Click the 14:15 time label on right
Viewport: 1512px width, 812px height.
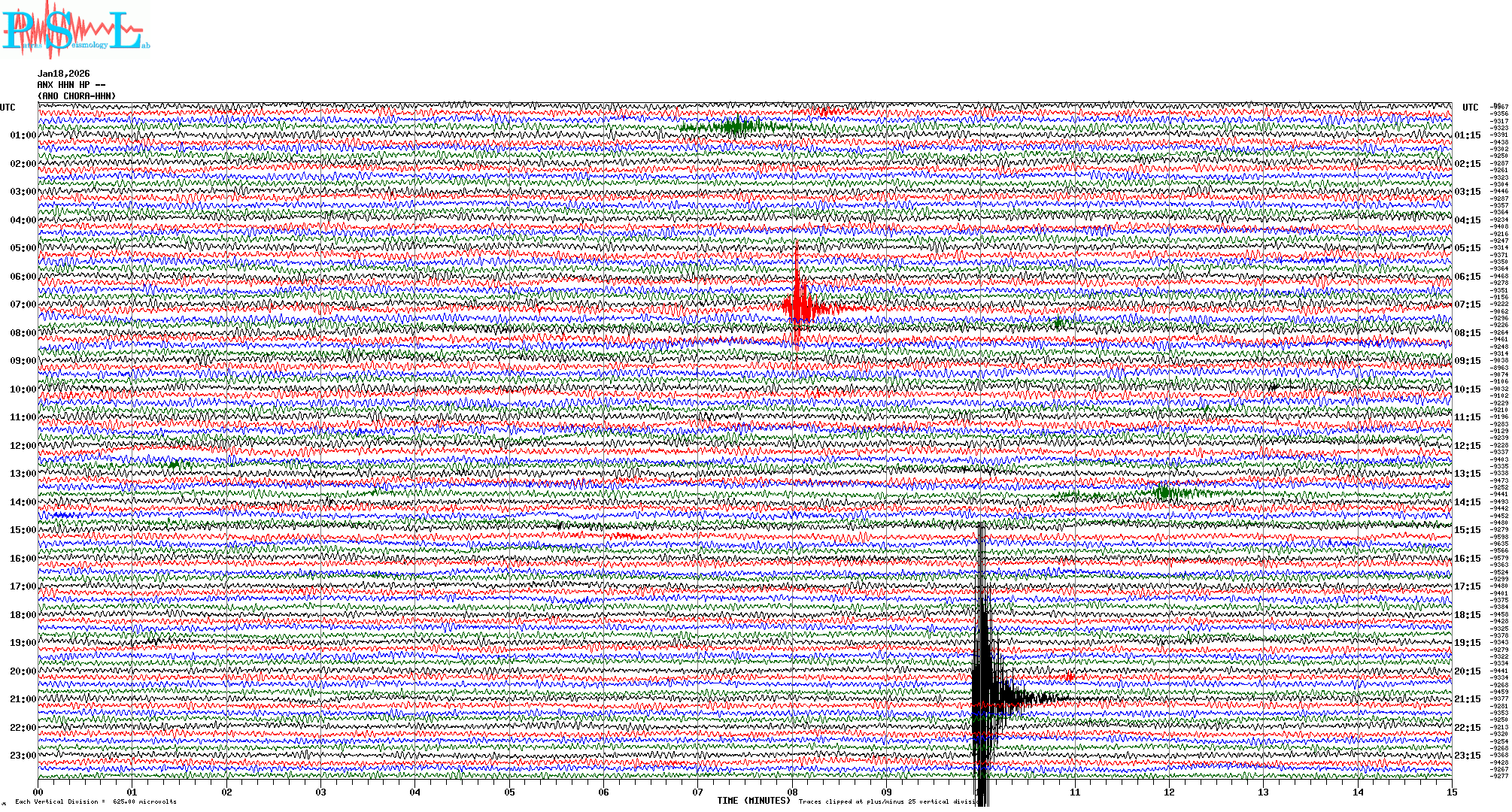(x=1467, y=502)
